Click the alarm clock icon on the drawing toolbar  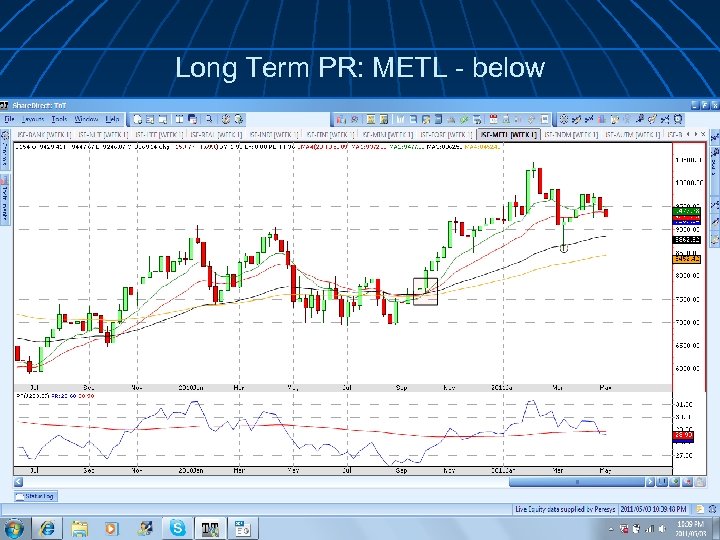[678, 119]
